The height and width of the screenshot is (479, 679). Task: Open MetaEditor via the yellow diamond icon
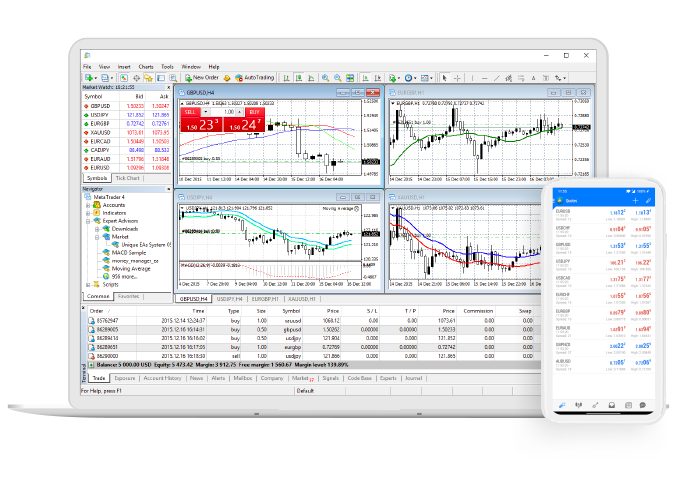point(227,78)
